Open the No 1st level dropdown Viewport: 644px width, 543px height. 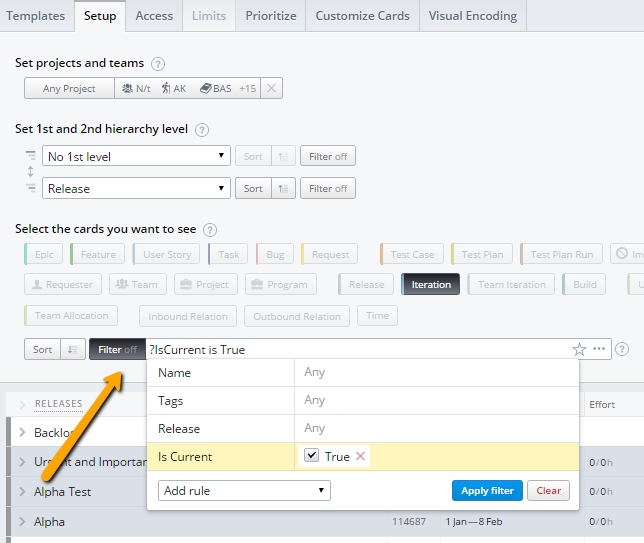point(136,156)
